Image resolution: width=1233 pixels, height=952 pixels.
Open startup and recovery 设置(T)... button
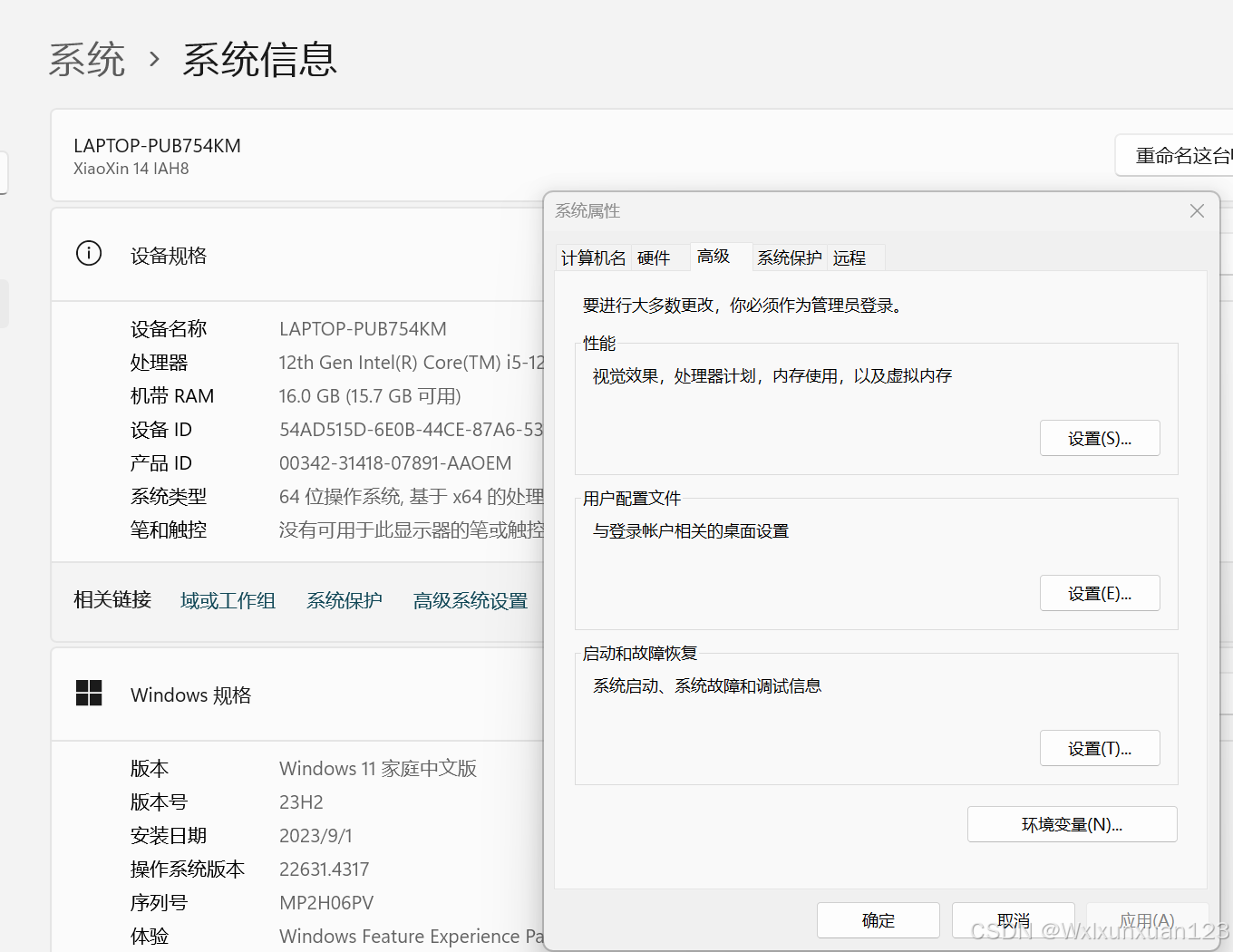click(x=1100, y=749)
